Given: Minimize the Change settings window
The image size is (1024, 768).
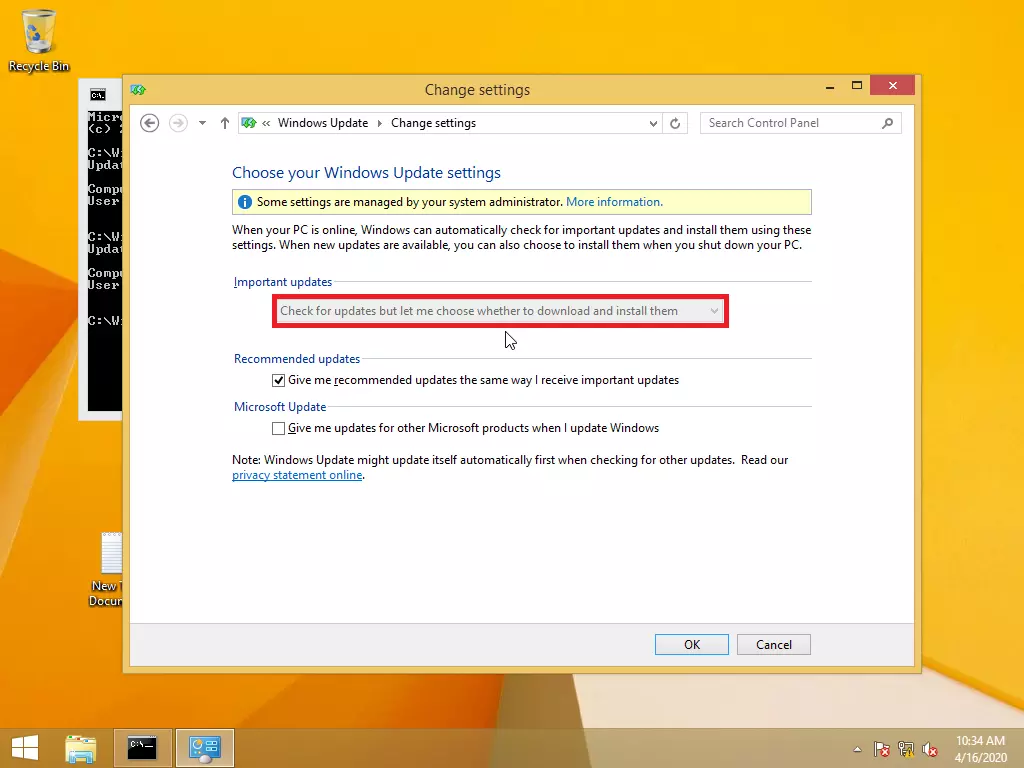Looking at the screenshot, I should 830,86.
